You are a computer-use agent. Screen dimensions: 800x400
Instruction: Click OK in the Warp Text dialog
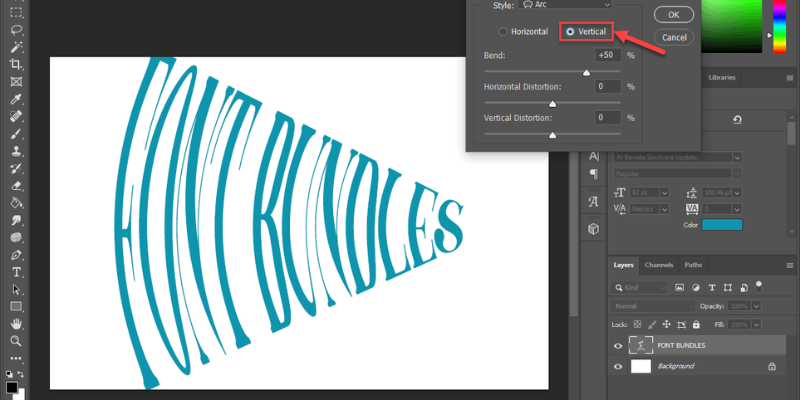tap(673, 15)
